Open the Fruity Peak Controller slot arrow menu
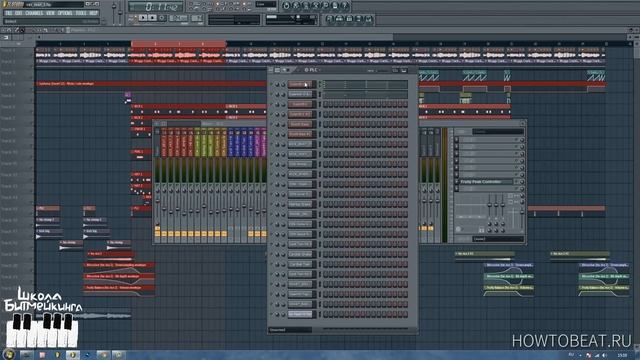 tap(456, 182)
